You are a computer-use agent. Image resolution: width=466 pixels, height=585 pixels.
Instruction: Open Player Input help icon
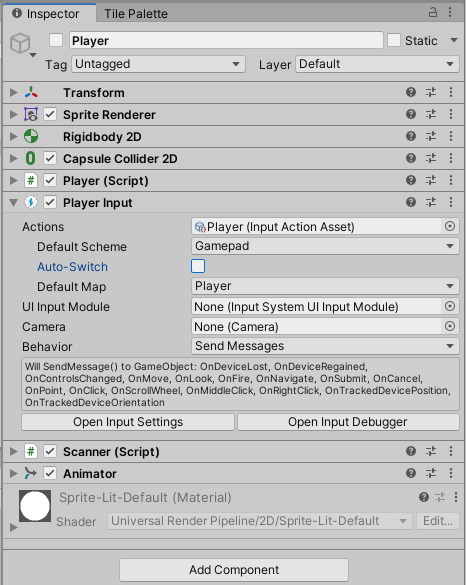411,202
